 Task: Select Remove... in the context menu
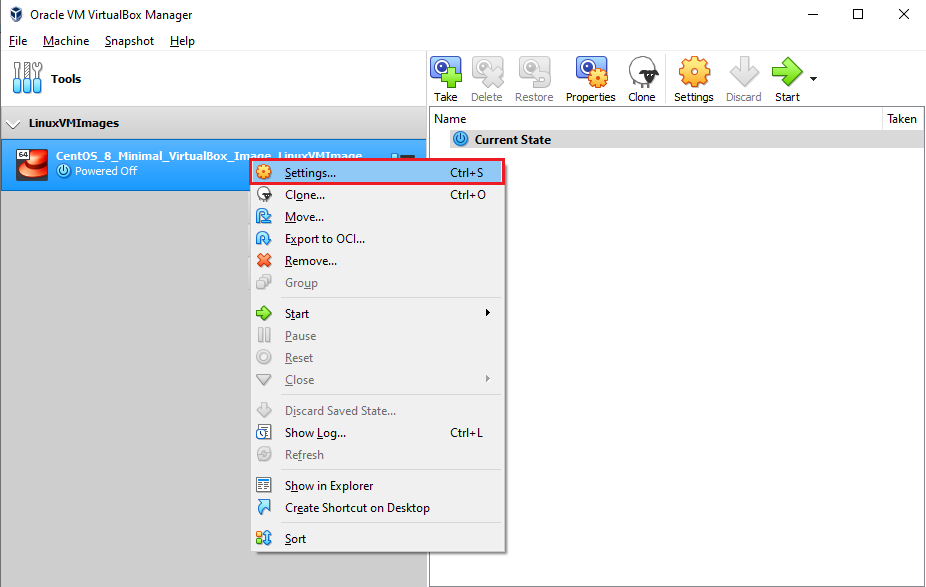377,260
